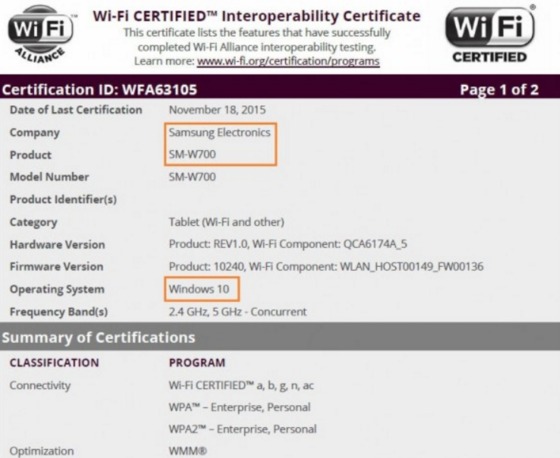Viewport: 560px width, 458px height.
Task: Click the certificate title heading
Action: pyautogui.click(x=256, y=16)
